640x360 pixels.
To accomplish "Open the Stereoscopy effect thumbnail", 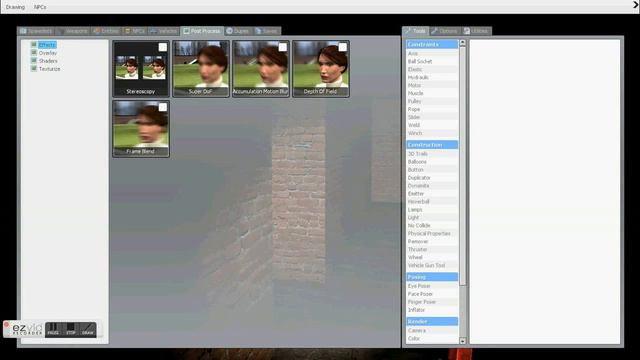I will [x=141, y=69].
